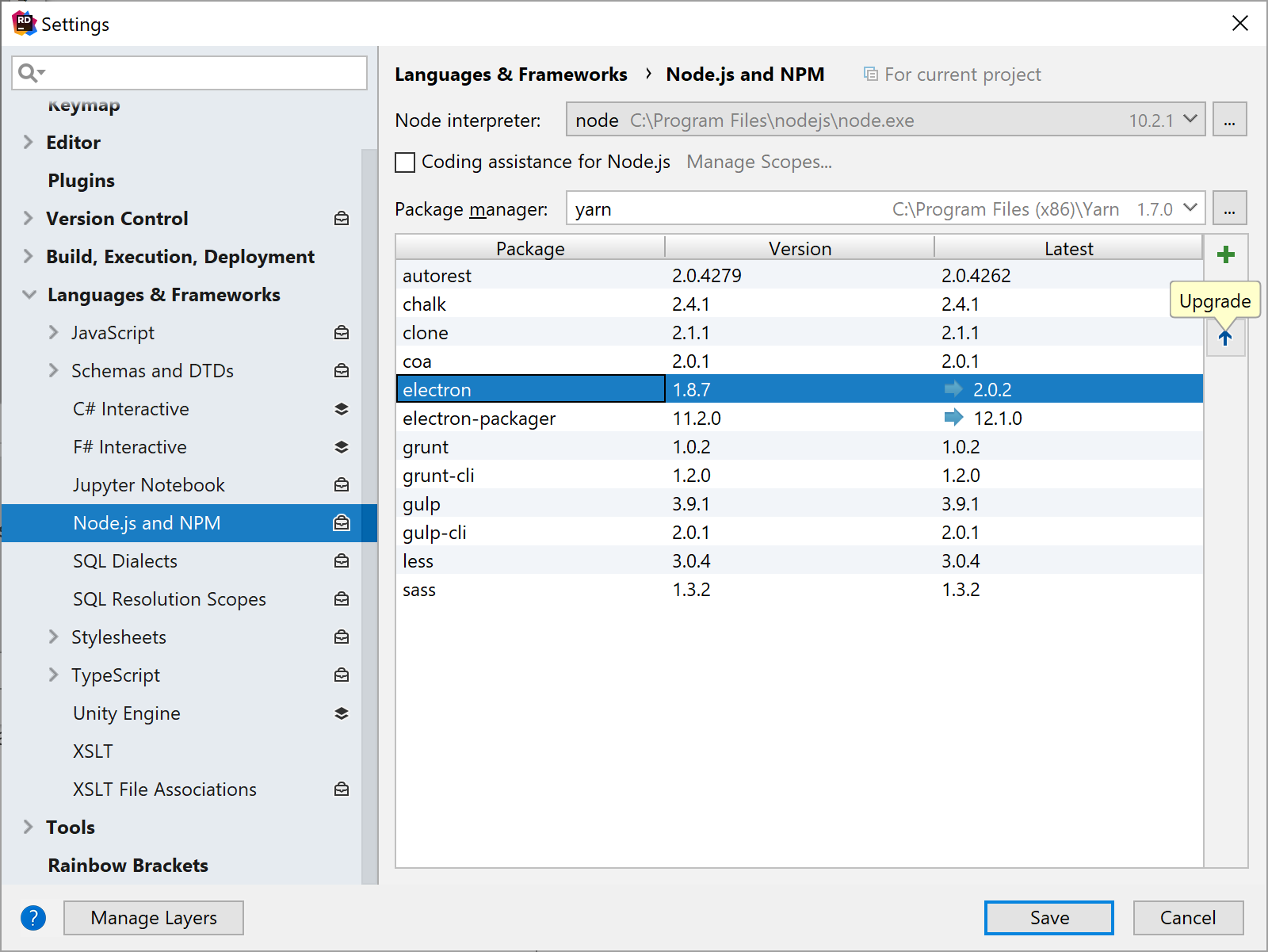Viewport: 1268px width, 952px height.
Task: Select the chalk package row
Action: coord(800,304)
